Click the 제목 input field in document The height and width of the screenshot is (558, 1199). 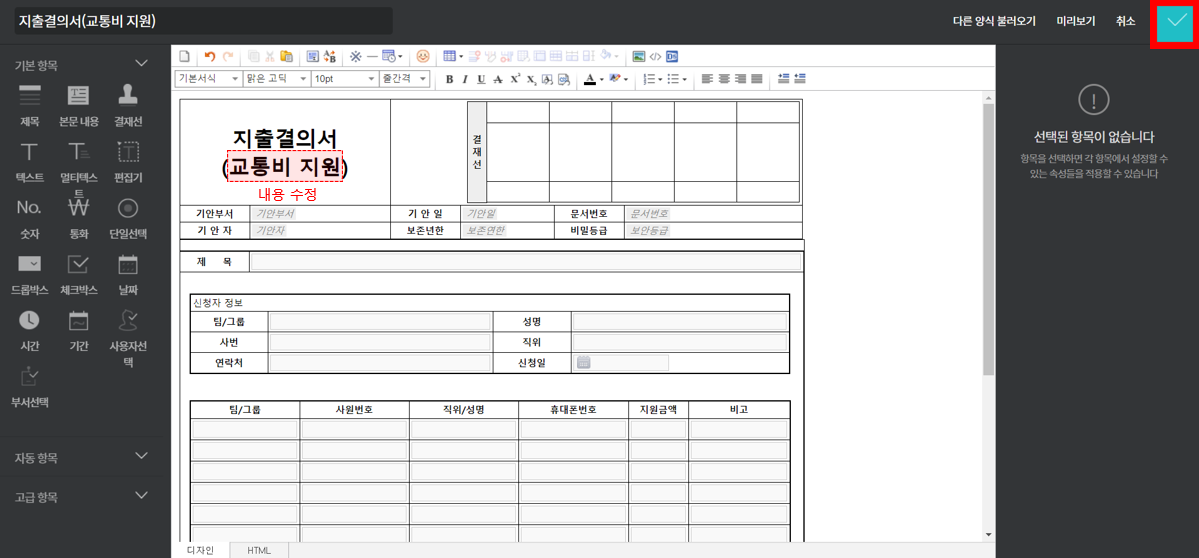[x=526, y=262]
